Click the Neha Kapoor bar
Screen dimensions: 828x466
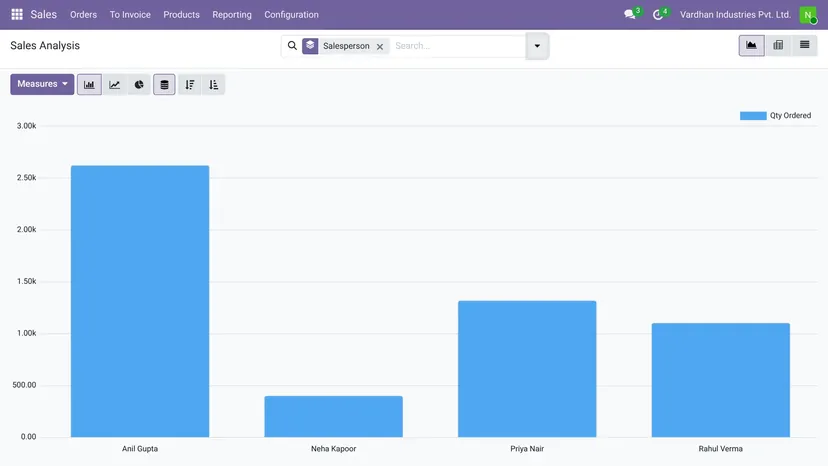coord(333,416)
